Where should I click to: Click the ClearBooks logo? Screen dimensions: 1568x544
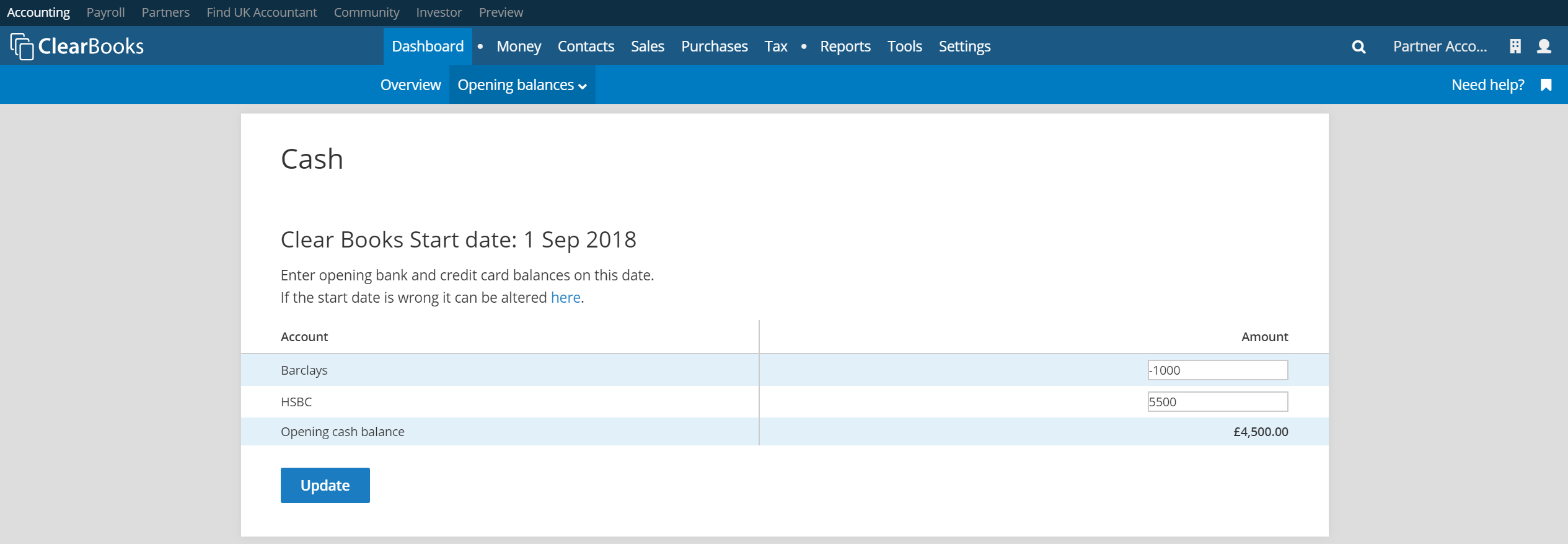77,47
